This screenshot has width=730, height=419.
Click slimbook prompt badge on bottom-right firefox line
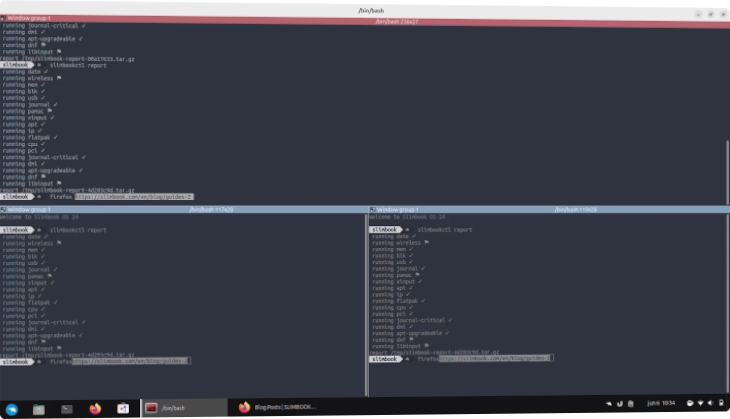(x=386, y=359)
